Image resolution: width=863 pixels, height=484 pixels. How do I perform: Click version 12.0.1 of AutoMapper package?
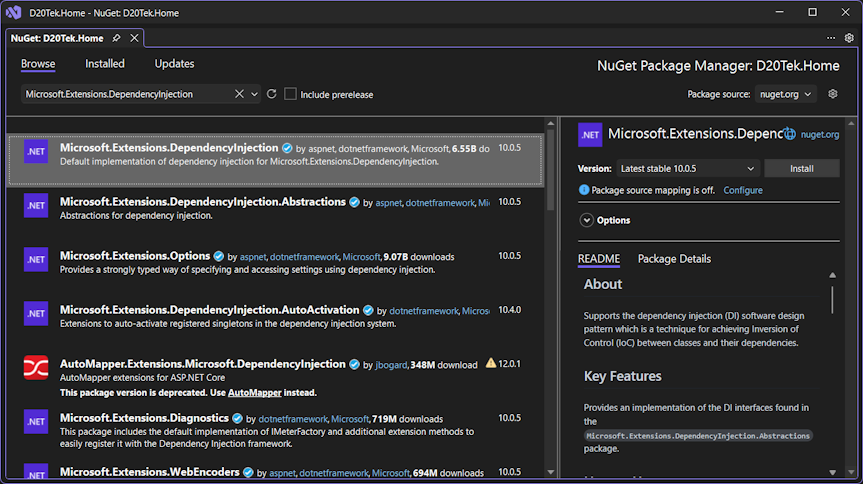click(x=510, y=364)
